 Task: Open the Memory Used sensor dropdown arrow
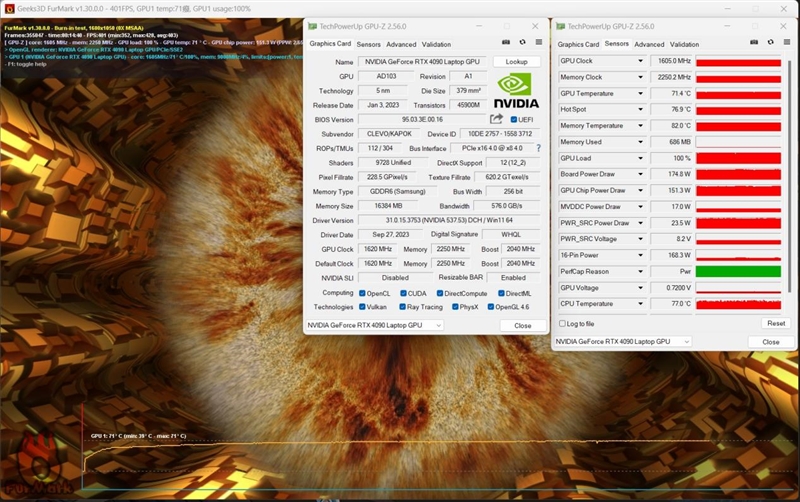[x=640, y=142]
